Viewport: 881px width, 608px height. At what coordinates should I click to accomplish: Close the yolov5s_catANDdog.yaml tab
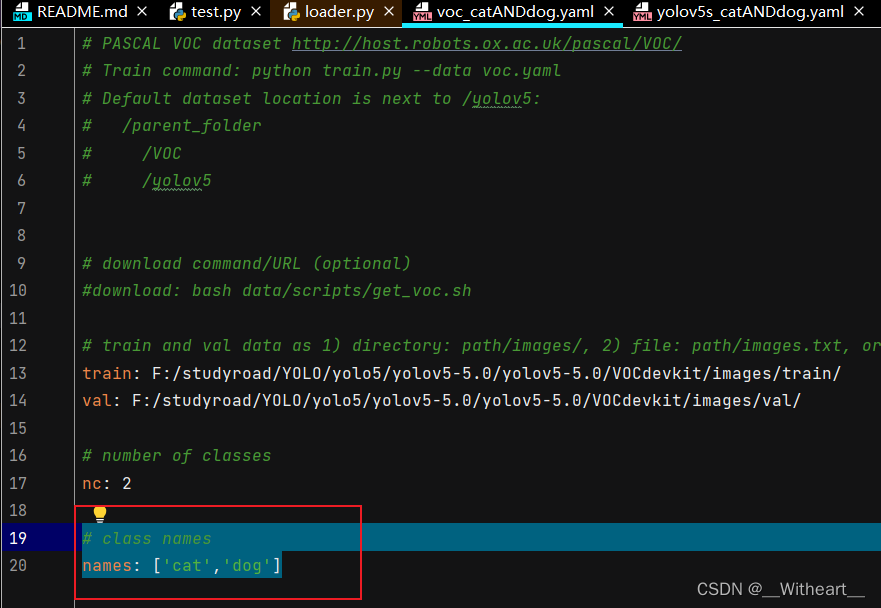pyautogui.click(x=859, y=11)
